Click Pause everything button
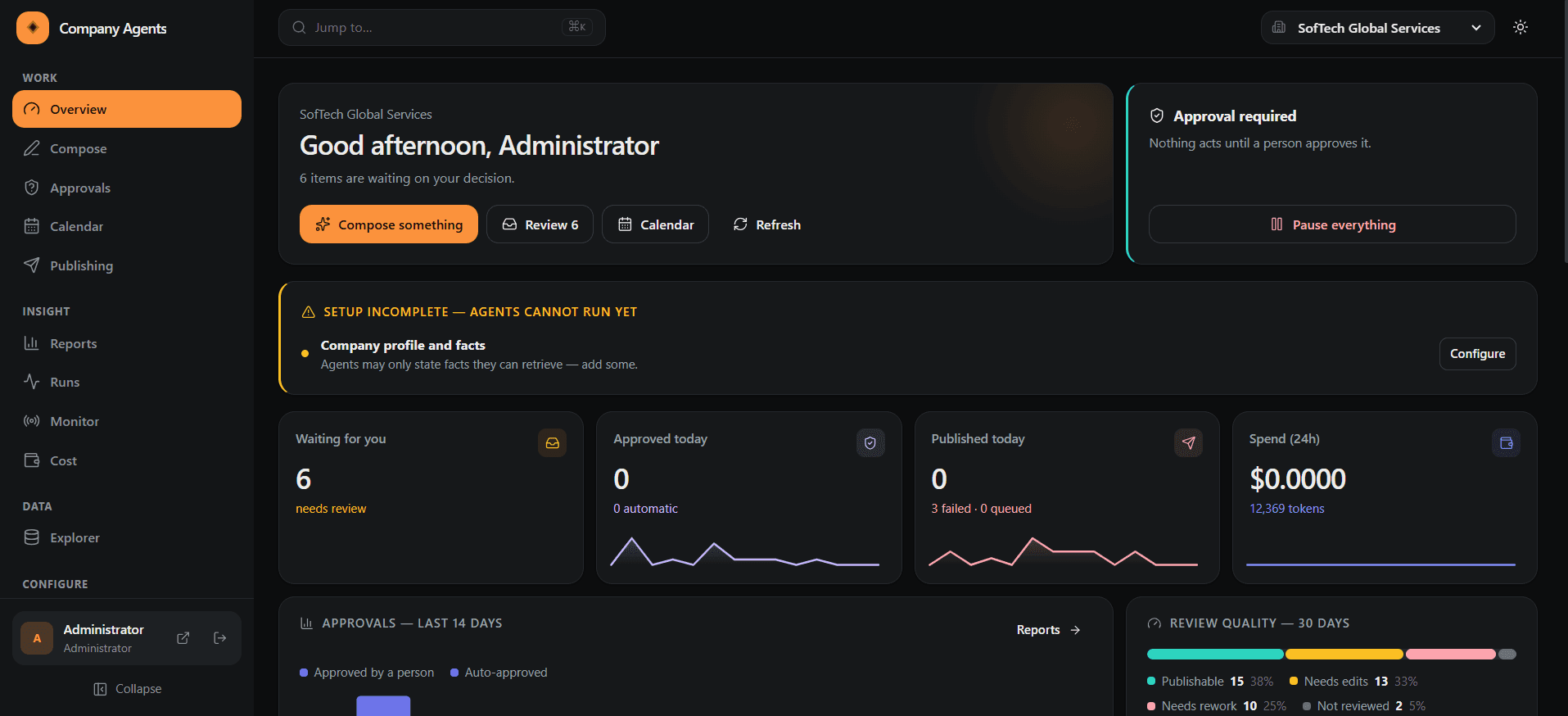Screen dimensions: 1568x716 (1332, 224)
